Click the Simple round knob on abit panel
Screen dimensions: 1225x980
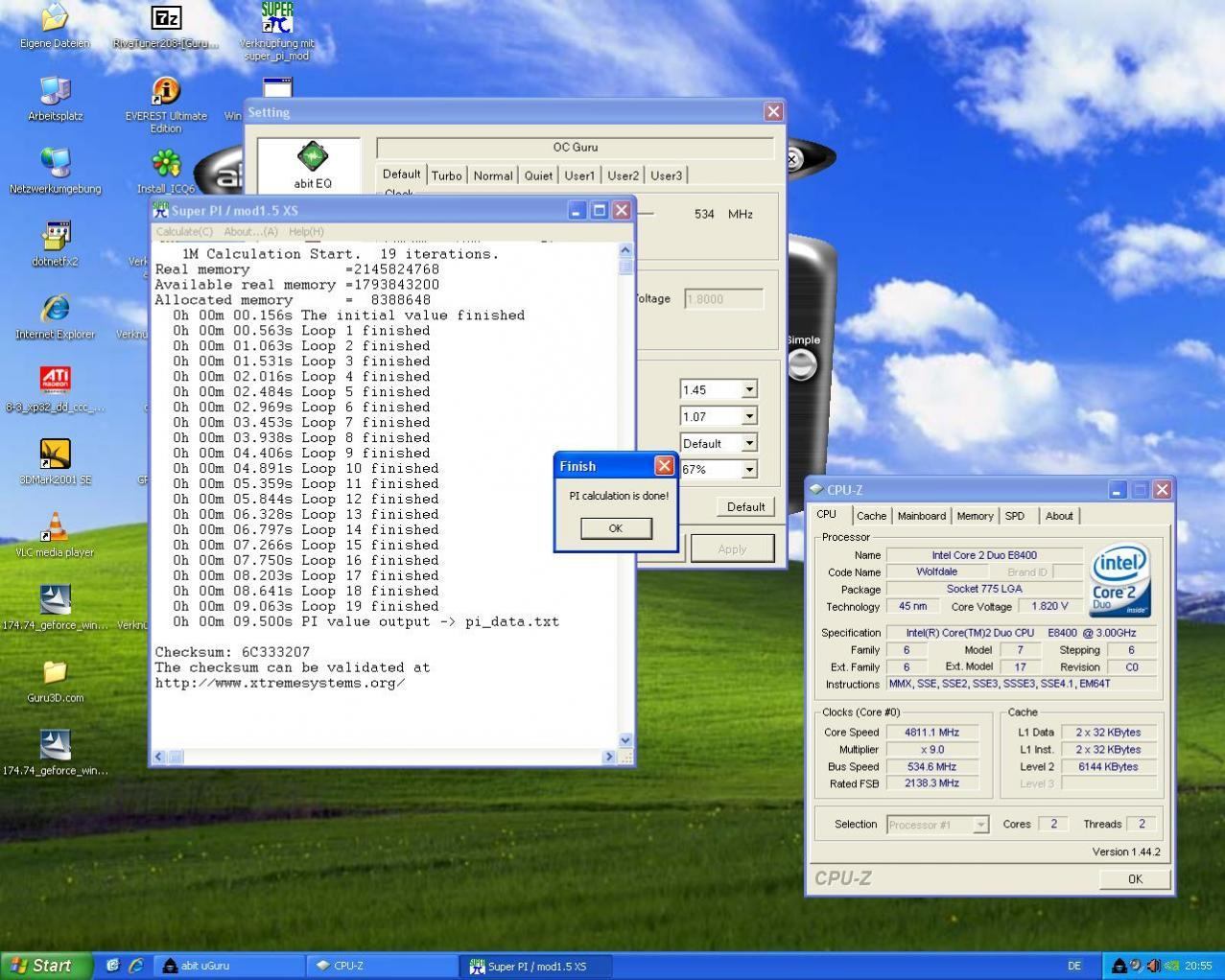point(802,364)
